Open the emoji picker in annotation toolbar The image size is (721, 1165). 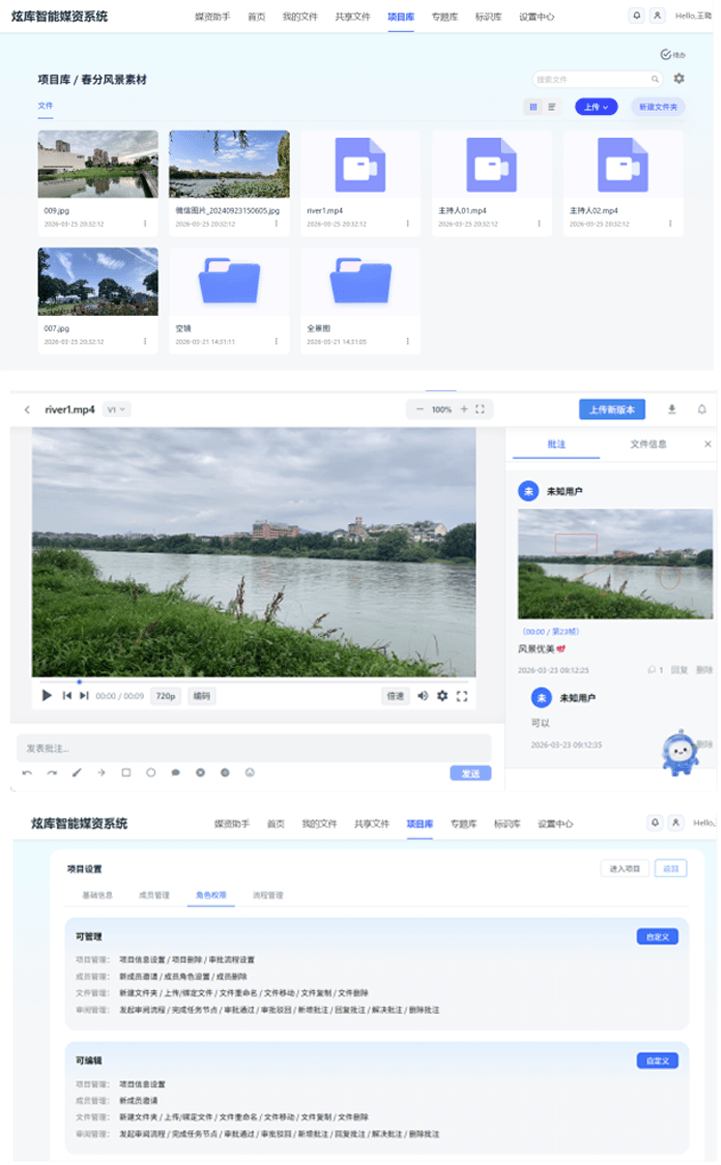[250, 773]
